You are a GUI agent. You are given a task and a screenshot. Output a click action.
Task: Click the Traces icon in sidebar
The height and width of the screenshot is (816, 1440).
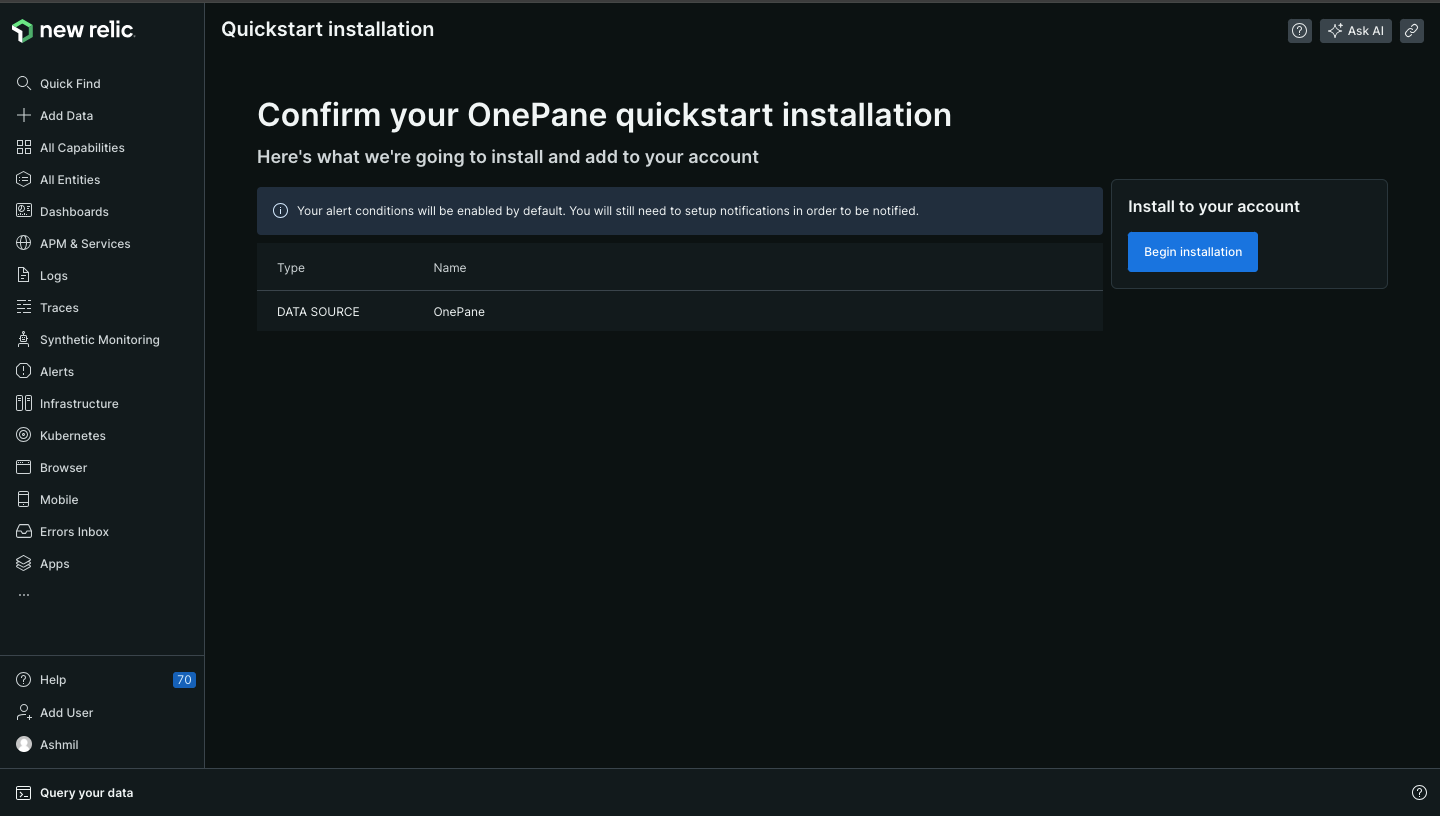pos(24,307)
